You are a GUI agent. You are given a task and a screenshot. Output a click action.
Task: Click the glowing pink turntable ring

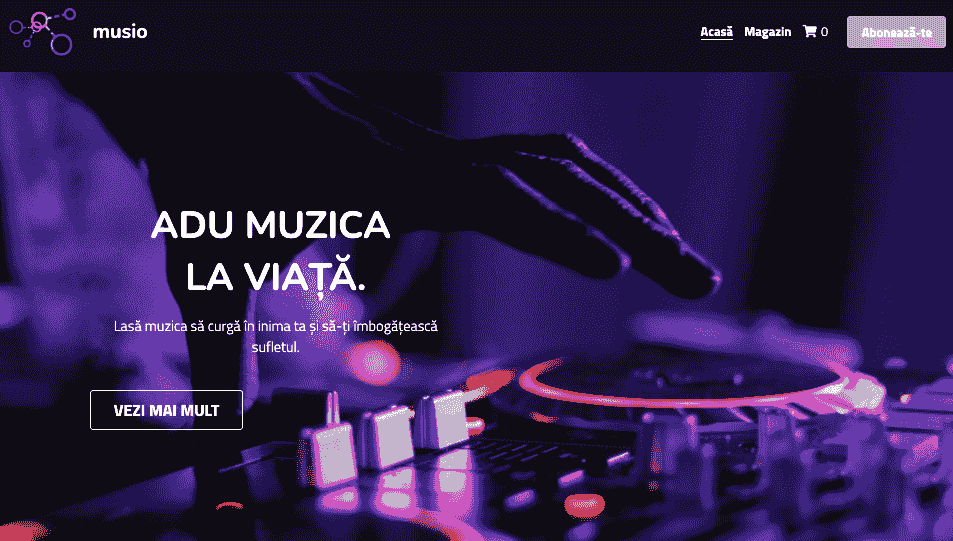pyautogui.click(x=699, y=383)
